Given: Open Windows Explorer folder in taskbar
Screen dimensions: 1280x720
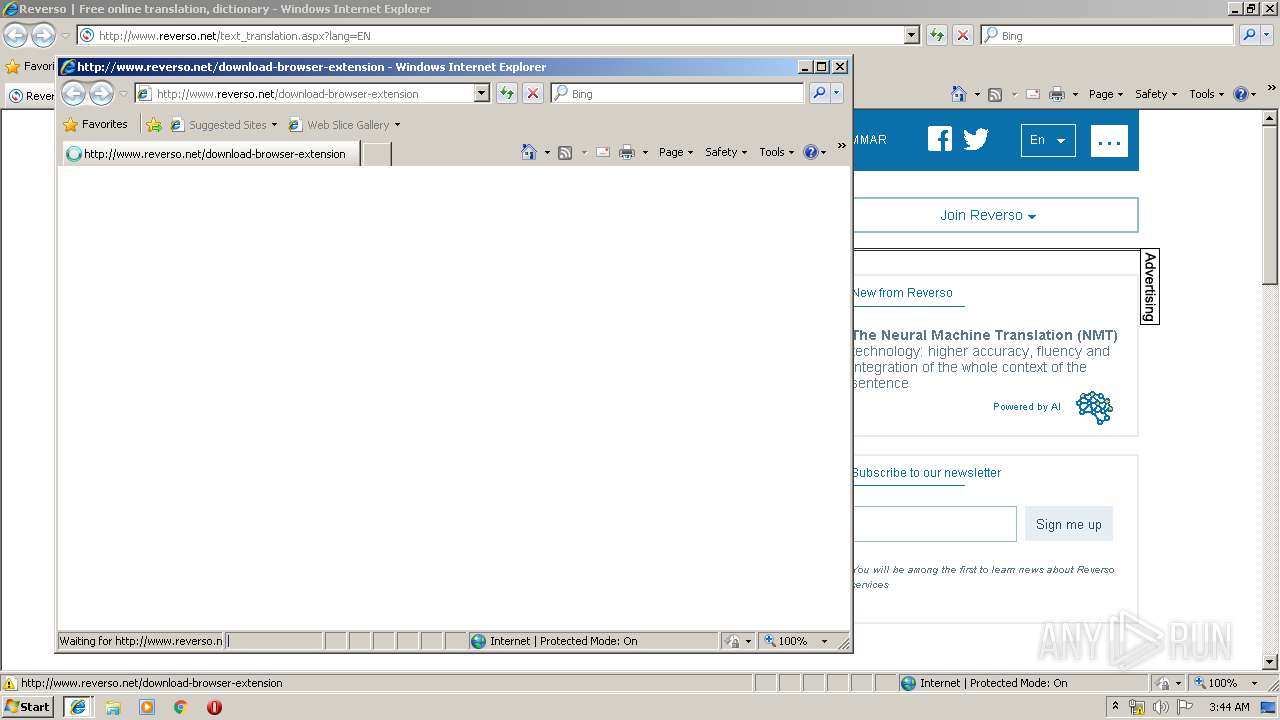Looking at the screenshot, I should 113,707.
